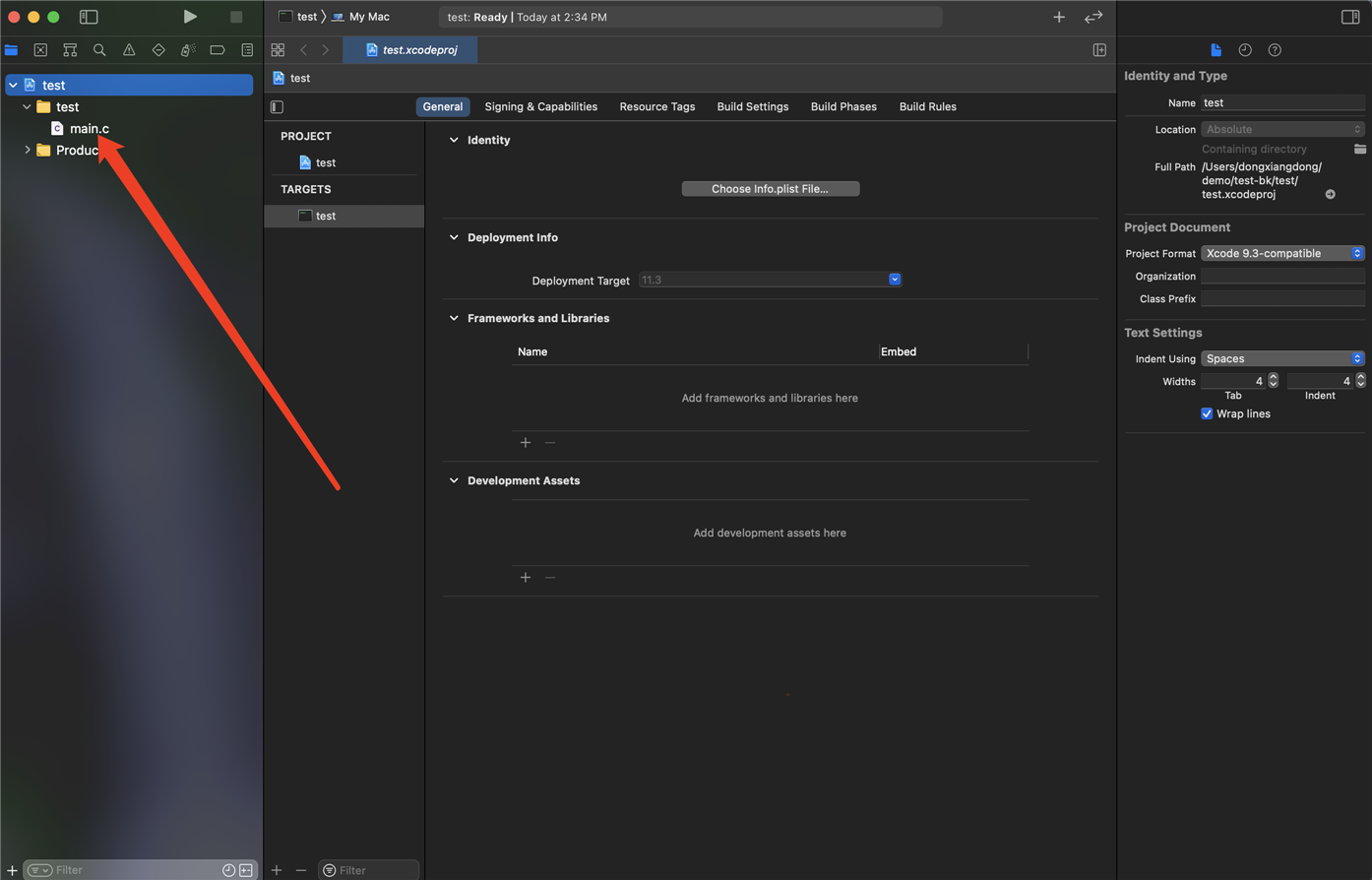Click the Organization field
The image size is (1372, 880).
1282,278
